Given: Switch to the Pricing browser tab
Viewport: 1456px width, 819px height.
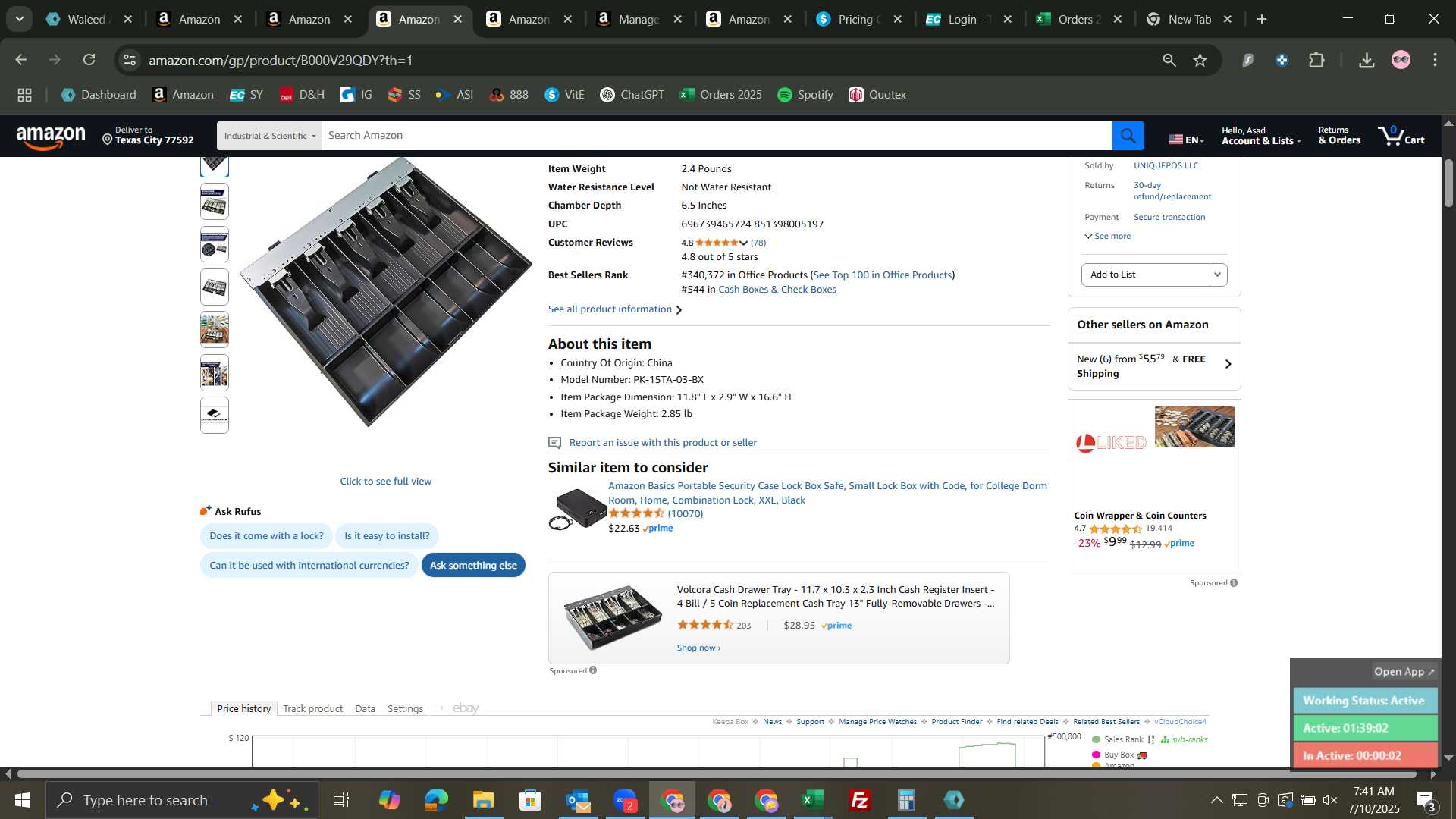Looking at the screenshot, I should pos(858,19).
